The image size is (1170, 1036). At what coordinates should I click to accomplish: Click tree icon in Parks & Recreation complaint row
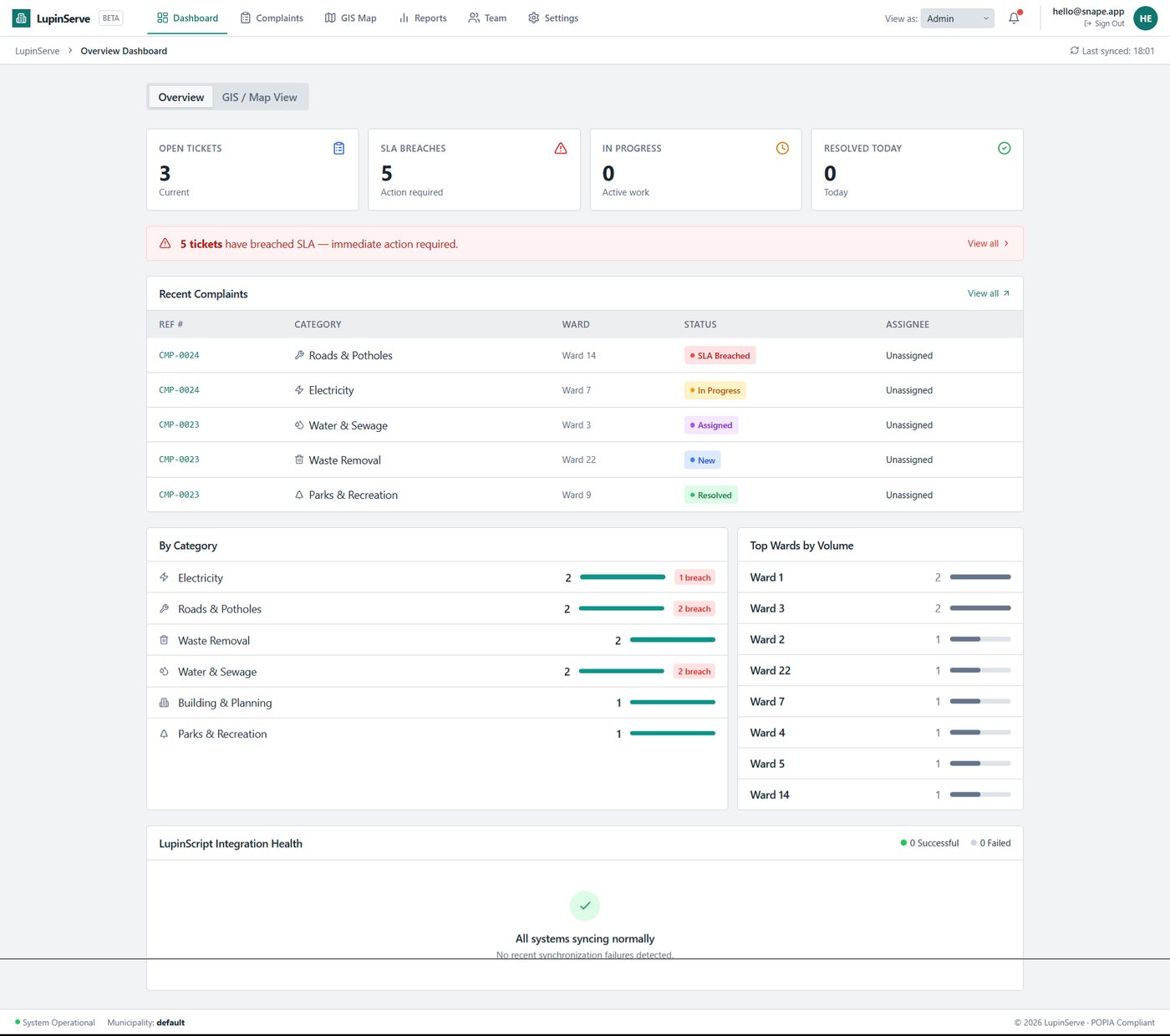point(299,495)
